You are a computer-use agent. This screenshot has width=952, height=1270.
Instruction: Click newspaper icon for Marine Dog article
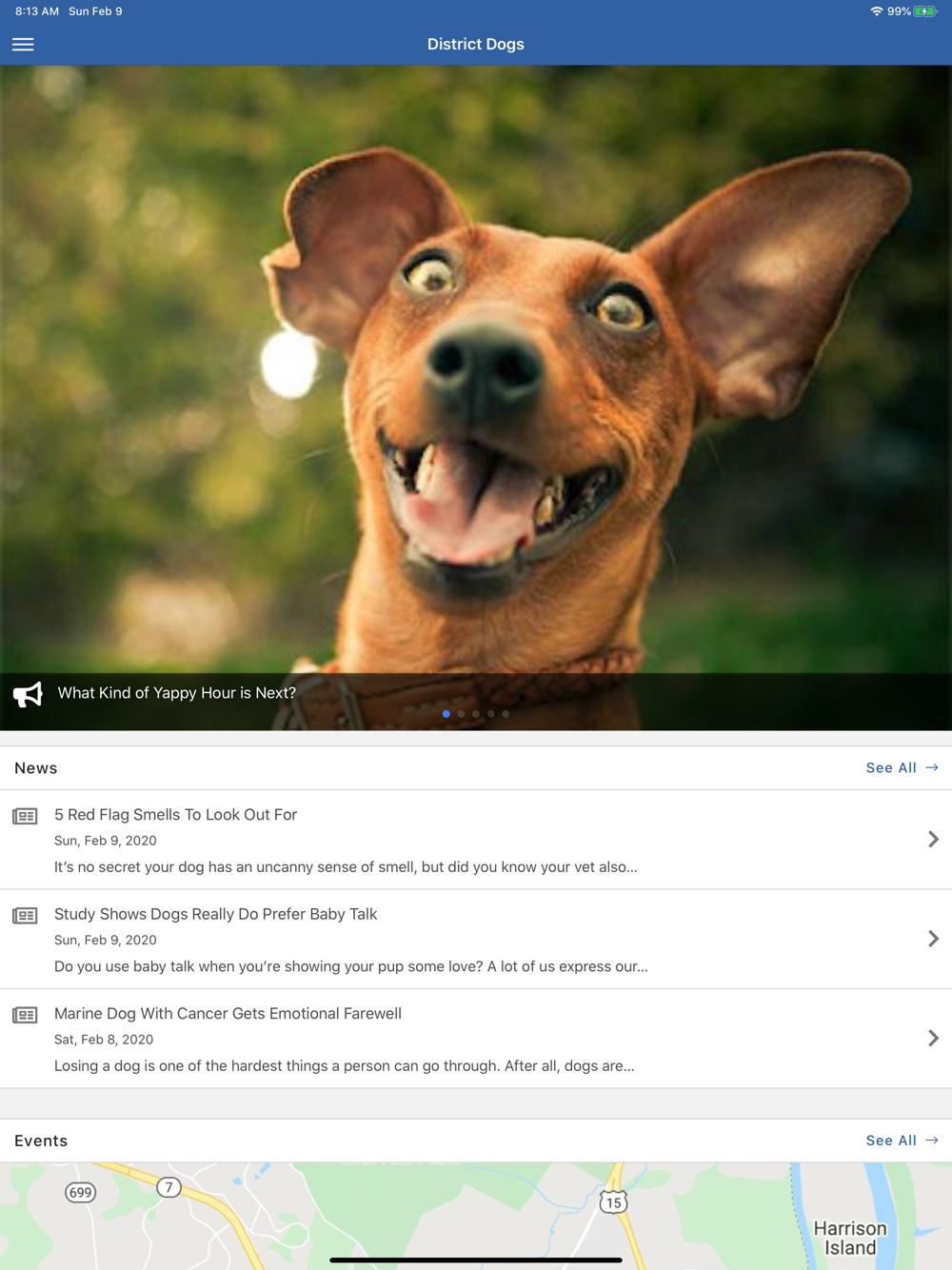(x=25, y=1015)
